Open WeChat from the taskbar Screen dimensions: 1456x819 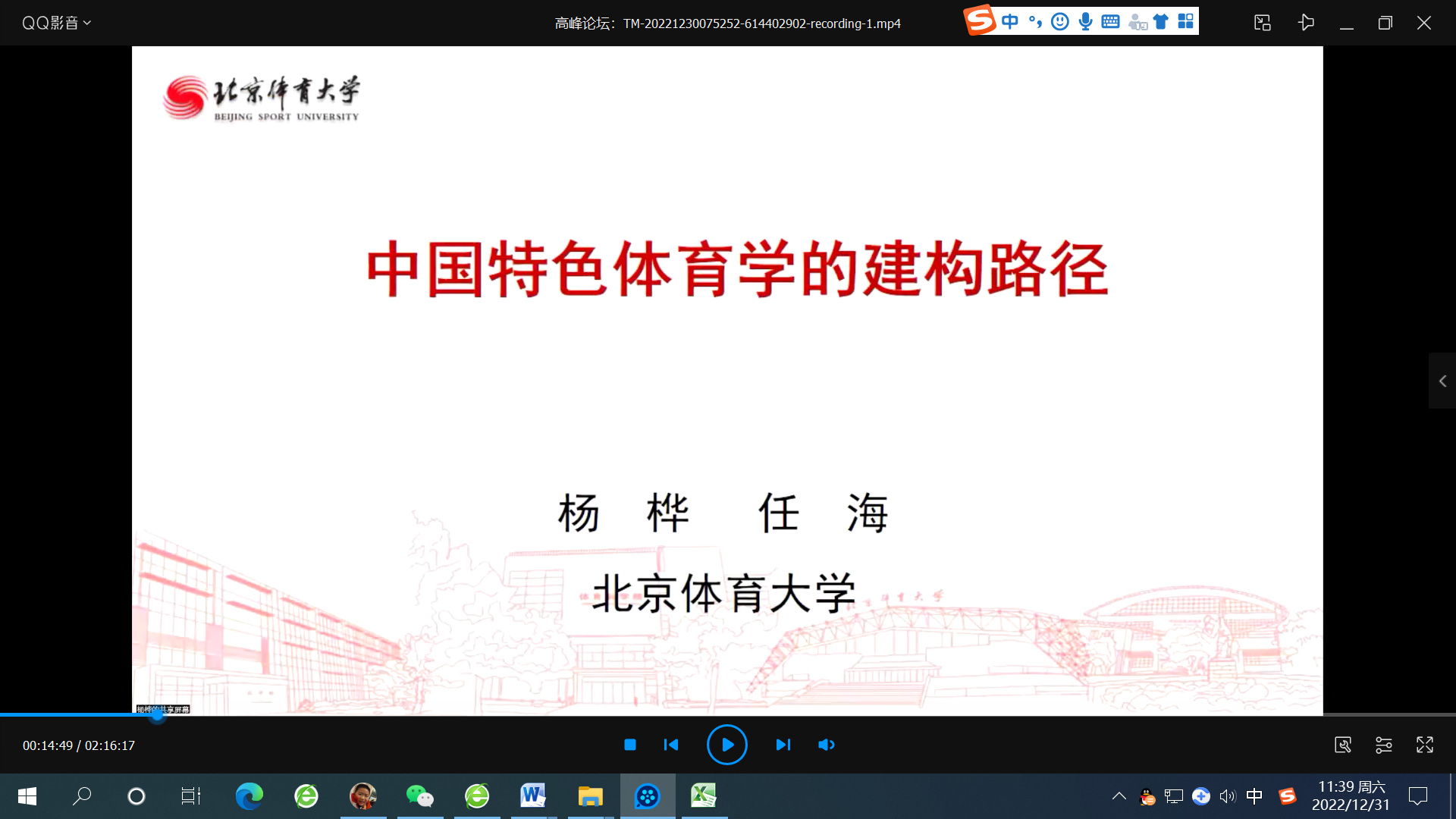pos(419,796)
